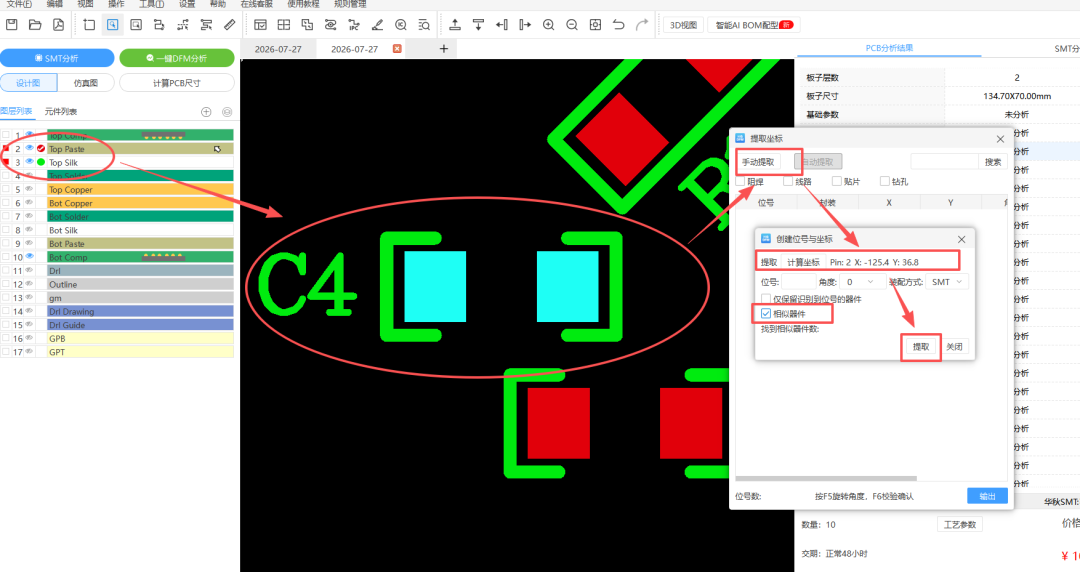Add a new tab with the plus icon
Image resolution: width=1080 pixels, height=572 pixels.
[x=444, y=49]
